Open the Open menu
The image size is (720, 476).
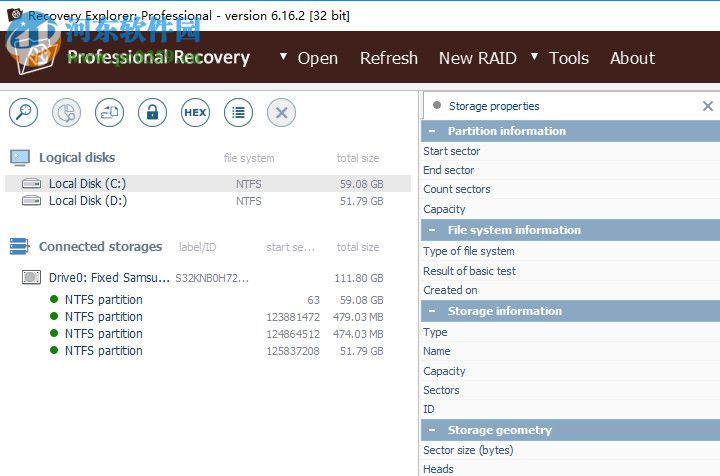pos(317,58)
